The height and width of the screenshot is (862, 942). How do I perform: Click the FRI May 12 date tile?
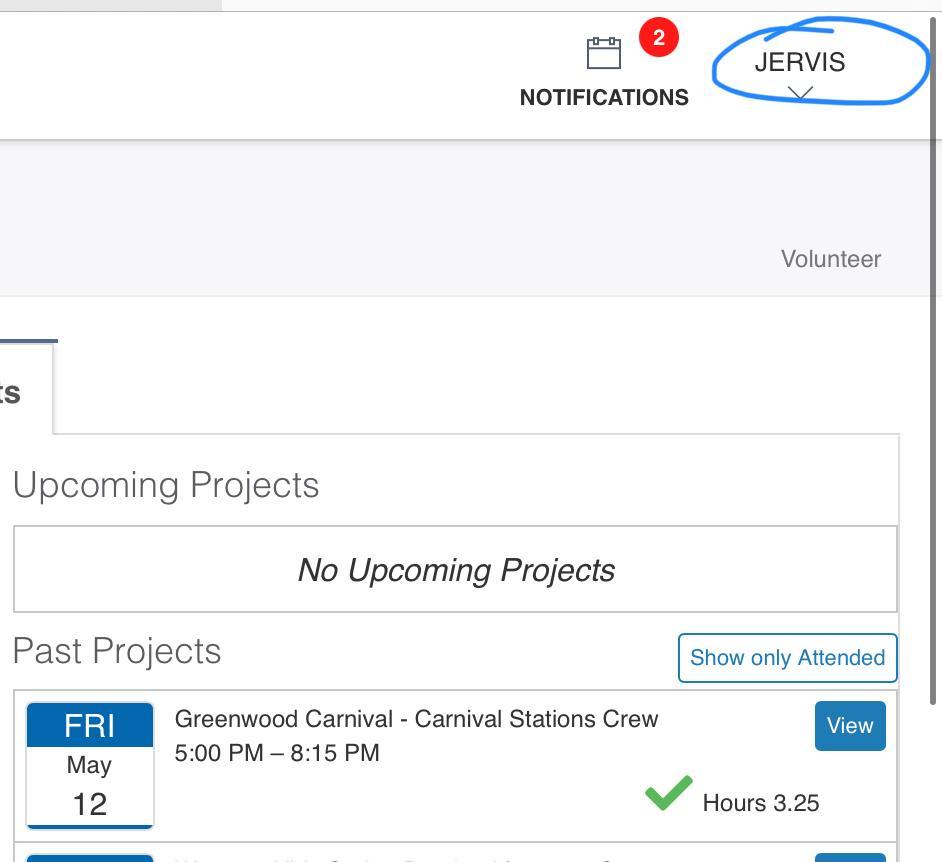click(90, 765)
